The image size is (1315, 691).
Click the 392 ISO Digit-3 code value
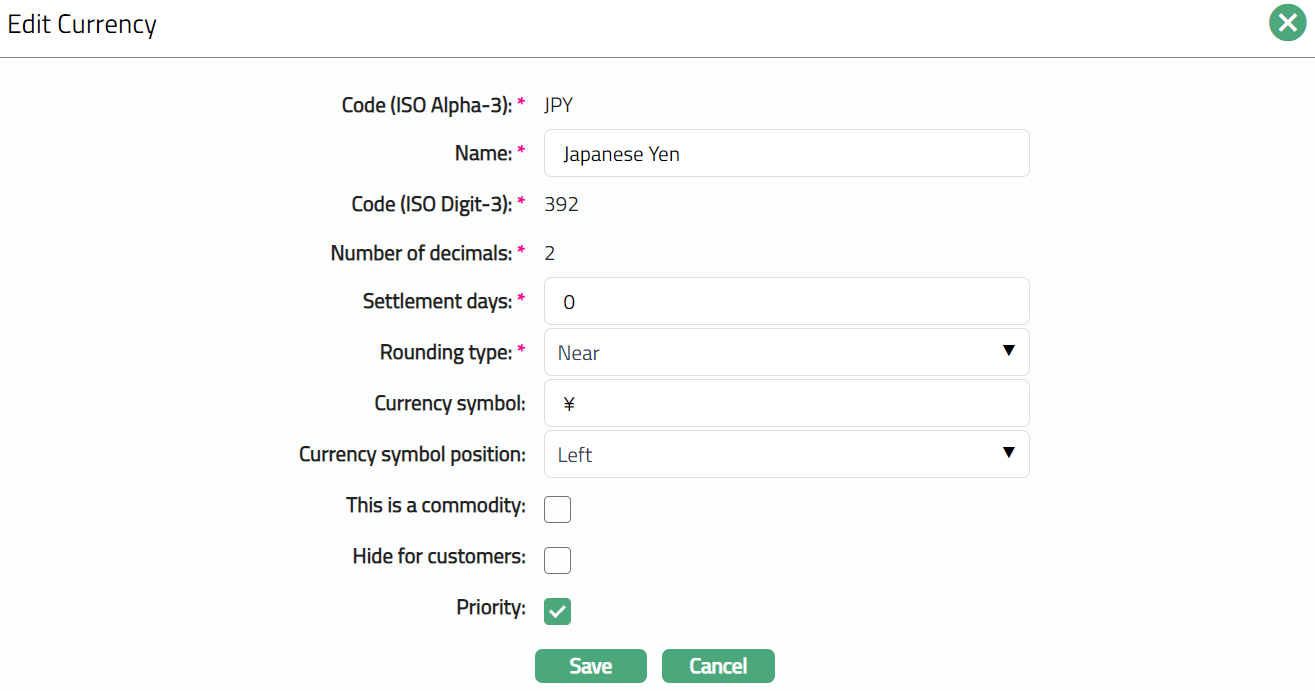[561, 204]
